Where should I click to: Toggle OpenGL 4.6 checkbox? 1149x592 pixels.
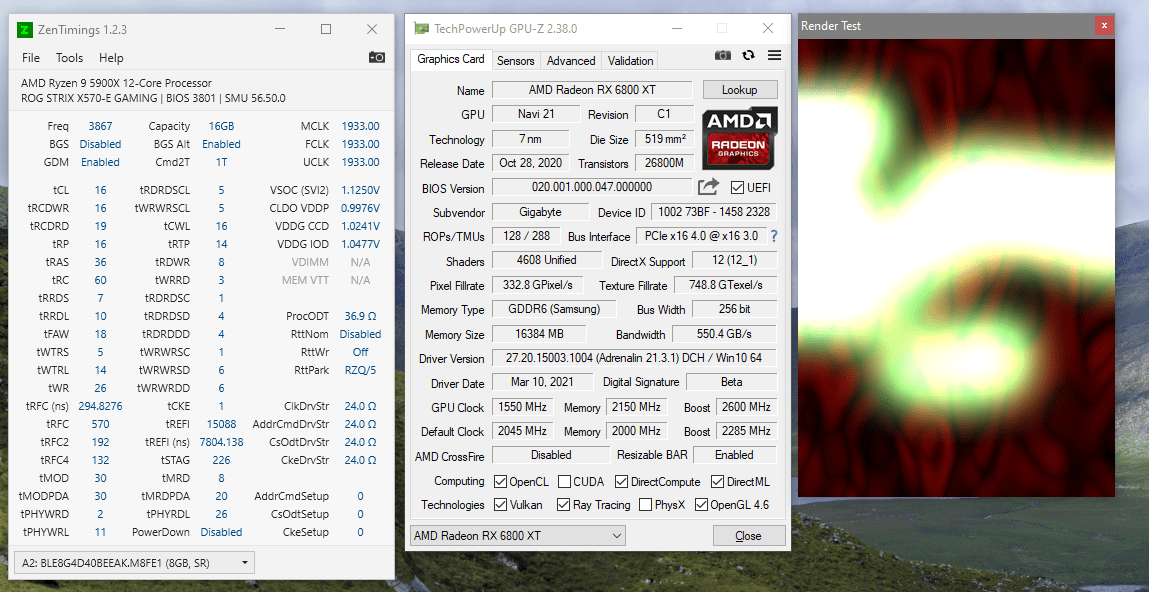tap(701, 505)
